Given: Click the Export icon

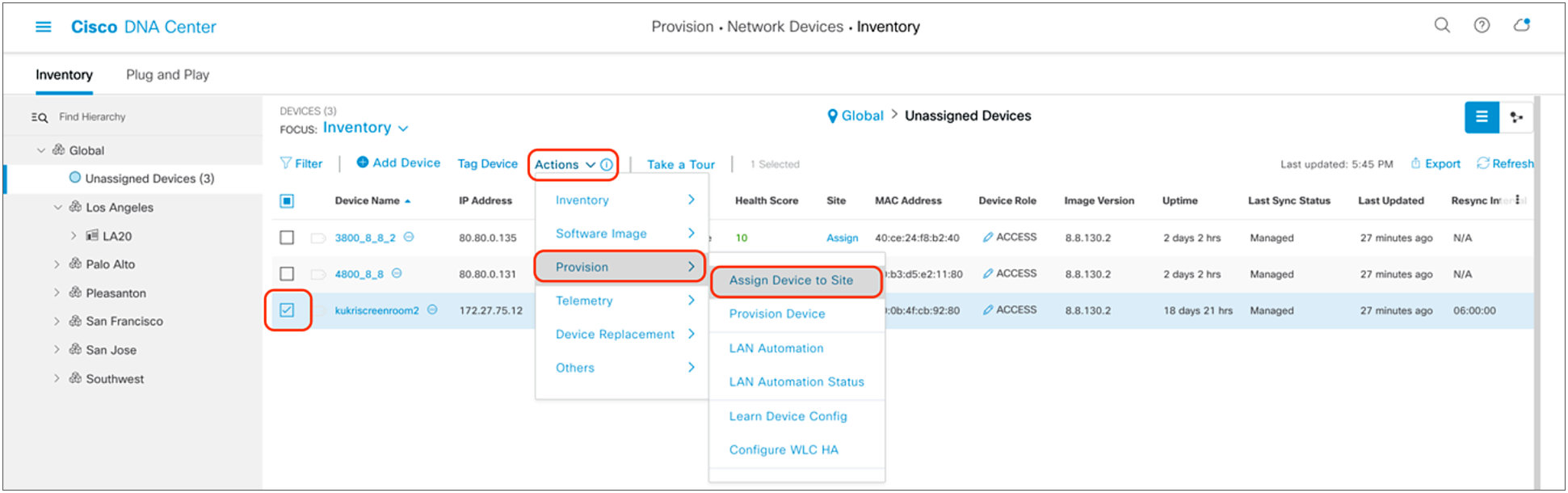Looking at the screenshot, I should pos(1415,163).
